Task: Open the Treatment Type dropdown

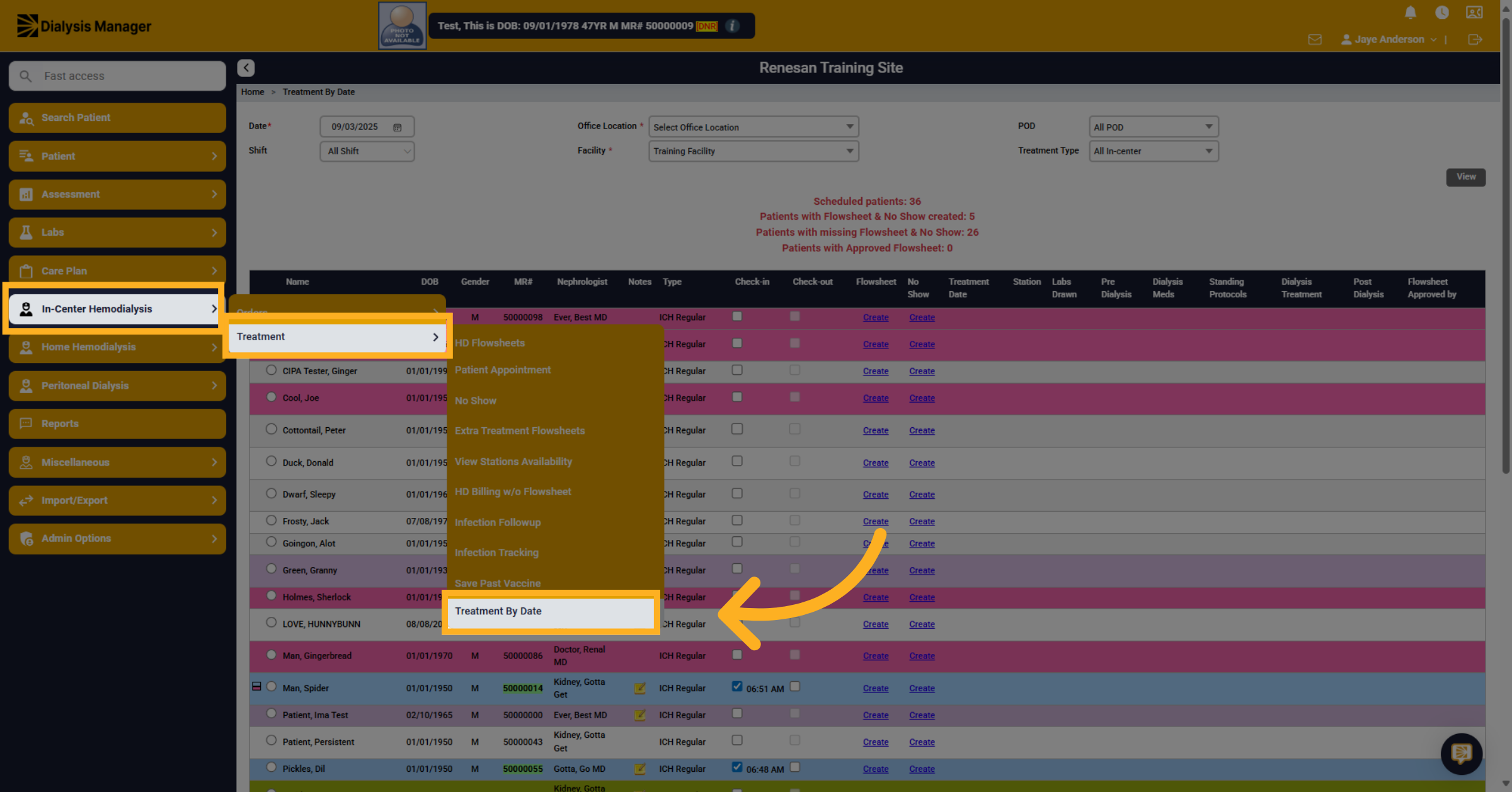Action: click(x=1154, y=151)
